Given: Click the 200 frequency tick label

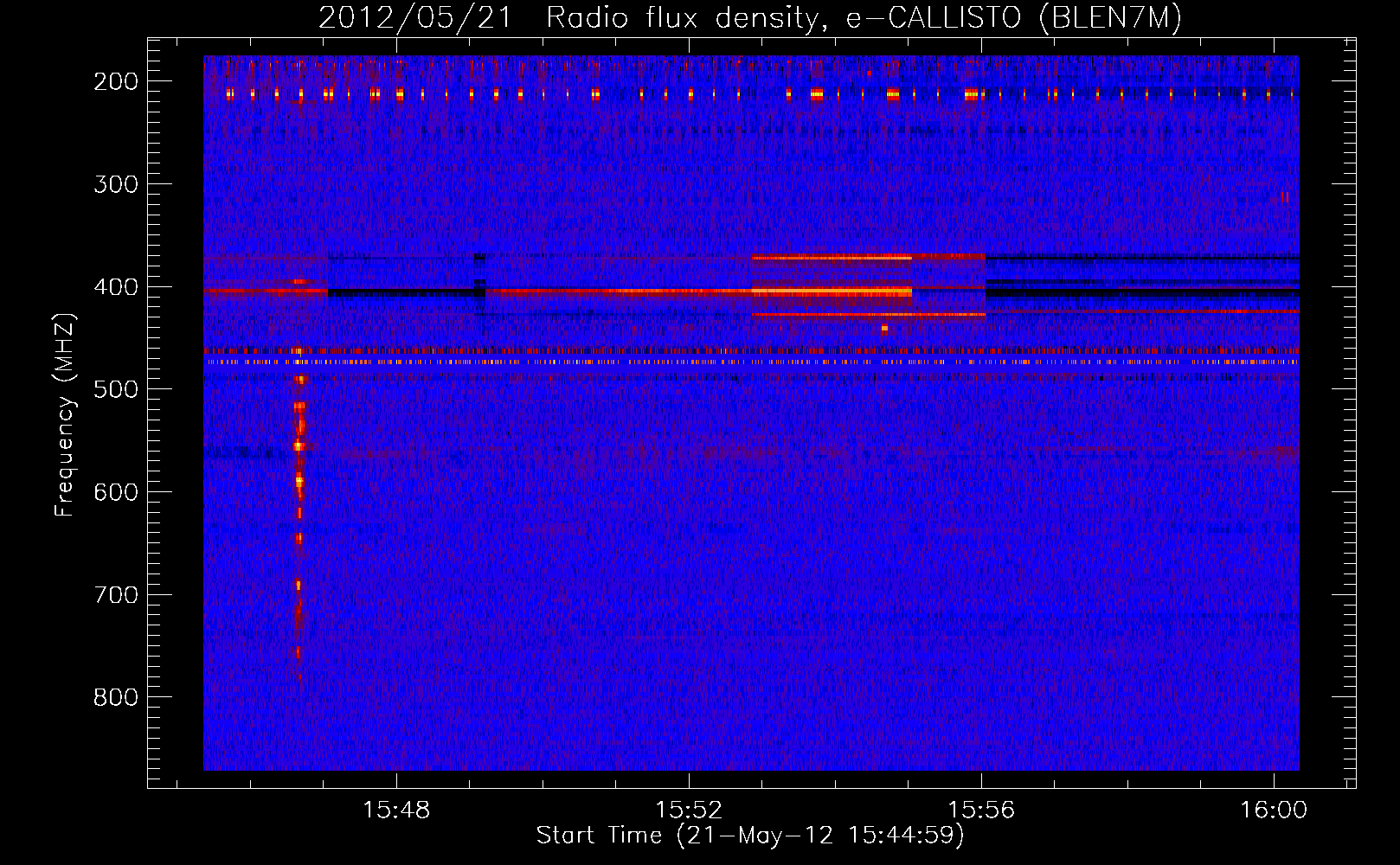Looking at the screenshot, I should pos(116,81).
